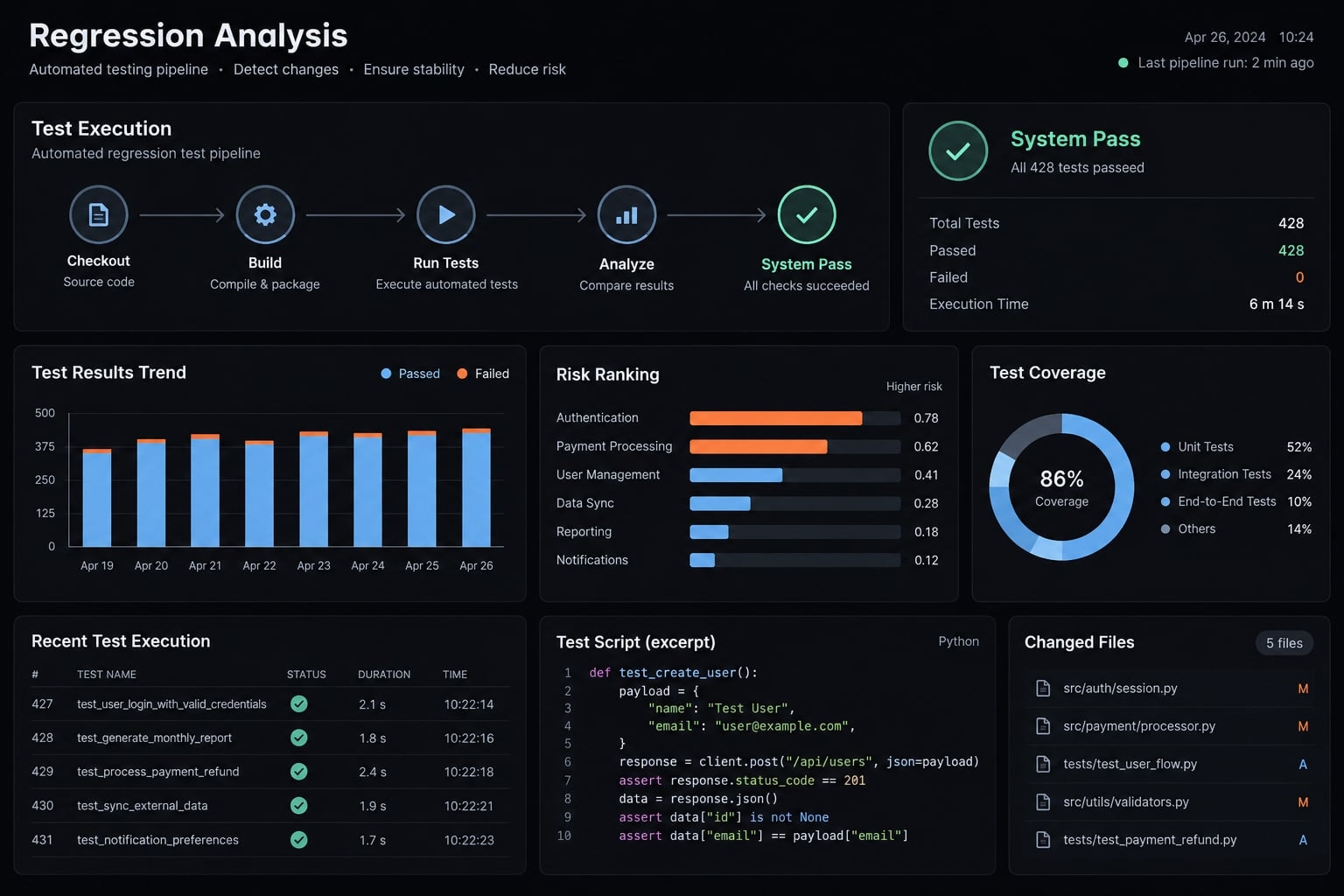This screenshot has height=896, width=1344.
Task: Click the A status for tests/test_user_flow.py
Action: coord(1303,764)
